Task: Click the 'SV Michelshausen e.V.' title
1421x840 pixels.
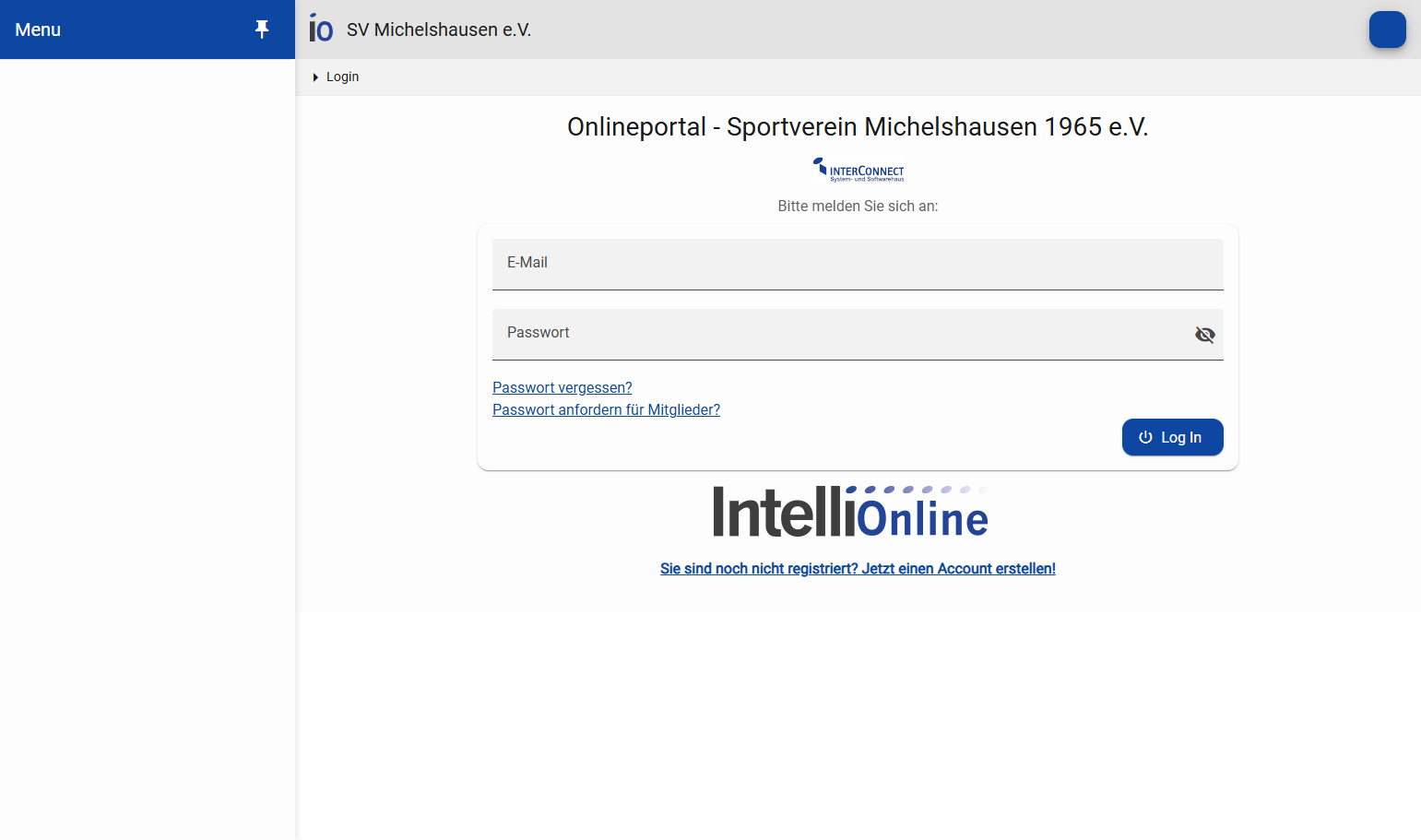Action: (439, 30)
